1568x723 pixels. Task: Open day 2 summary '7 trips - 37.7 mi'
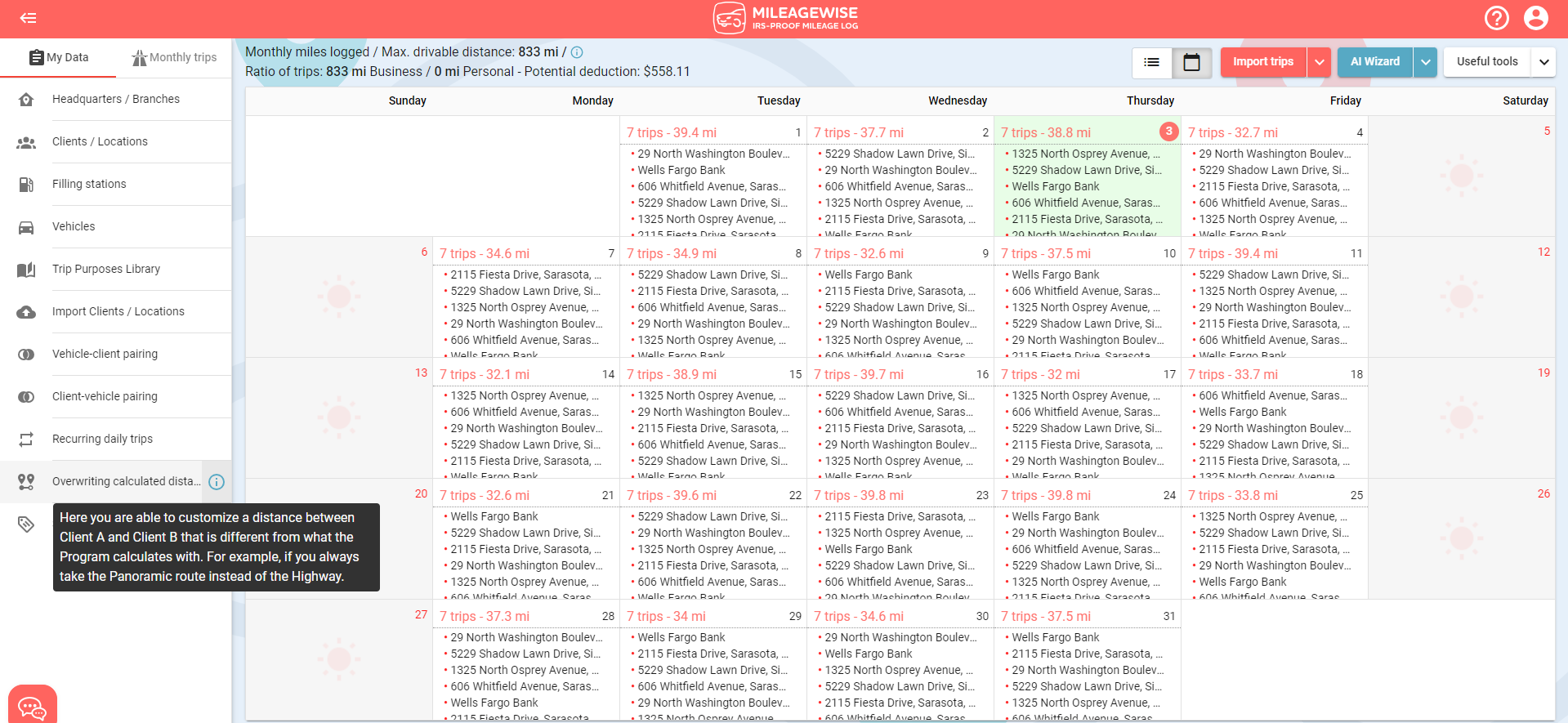pyautogui.click(x=859, y=133)
